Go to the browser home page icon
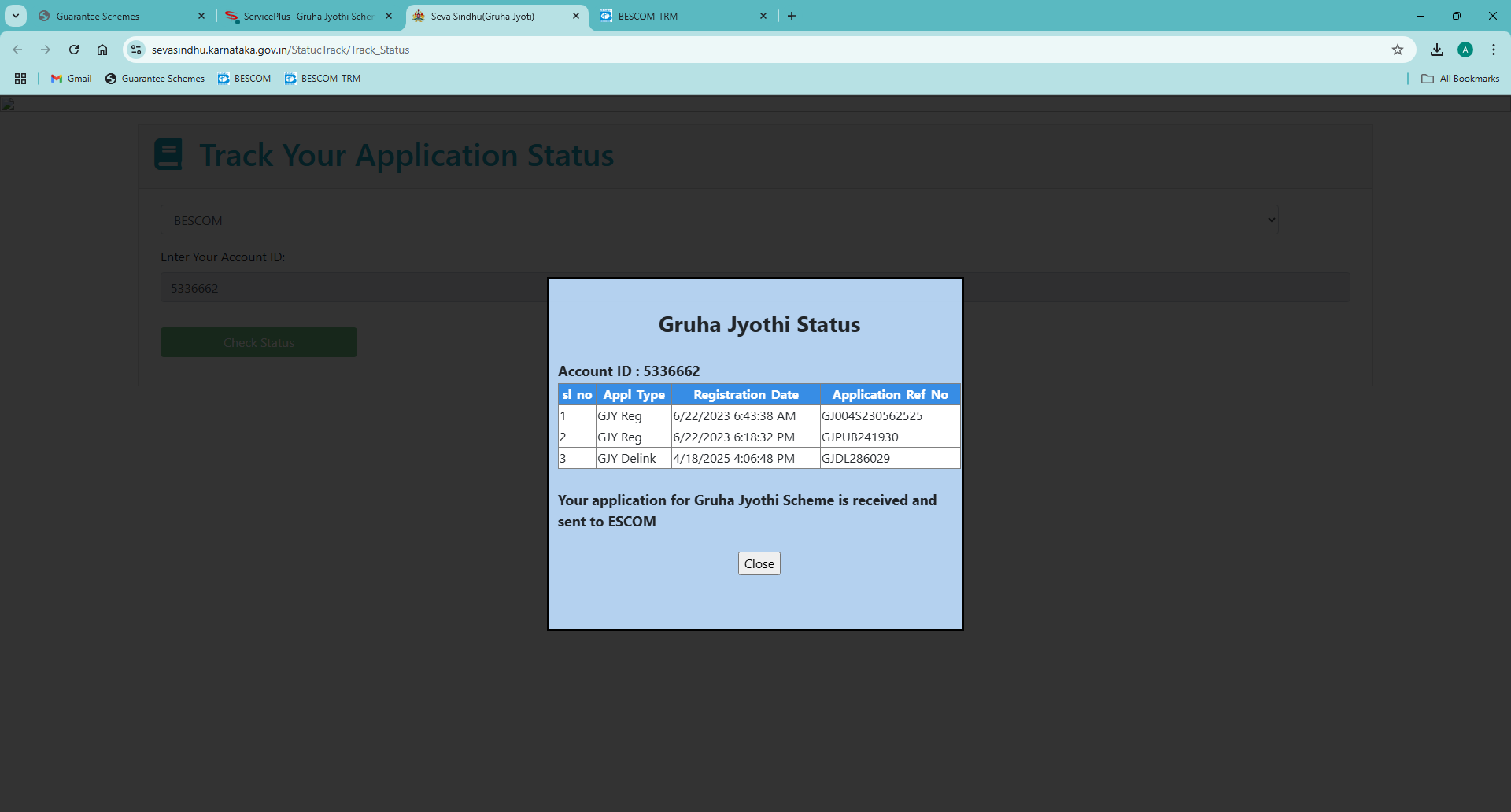The width and height of the screenshot is (1511, 812). [102, 50]
